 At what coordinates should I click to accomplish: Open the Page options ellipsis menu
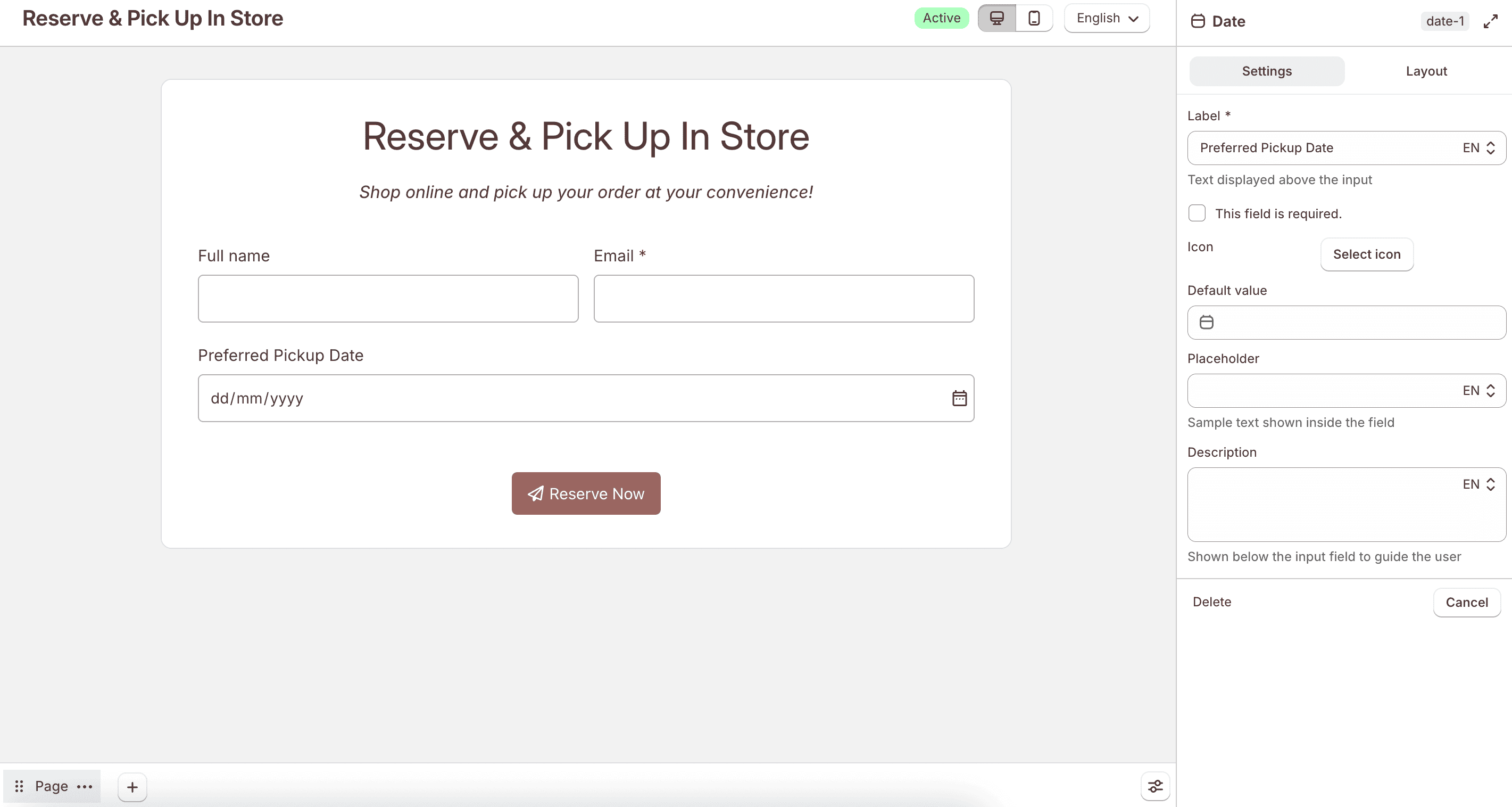tap(85, 786)
